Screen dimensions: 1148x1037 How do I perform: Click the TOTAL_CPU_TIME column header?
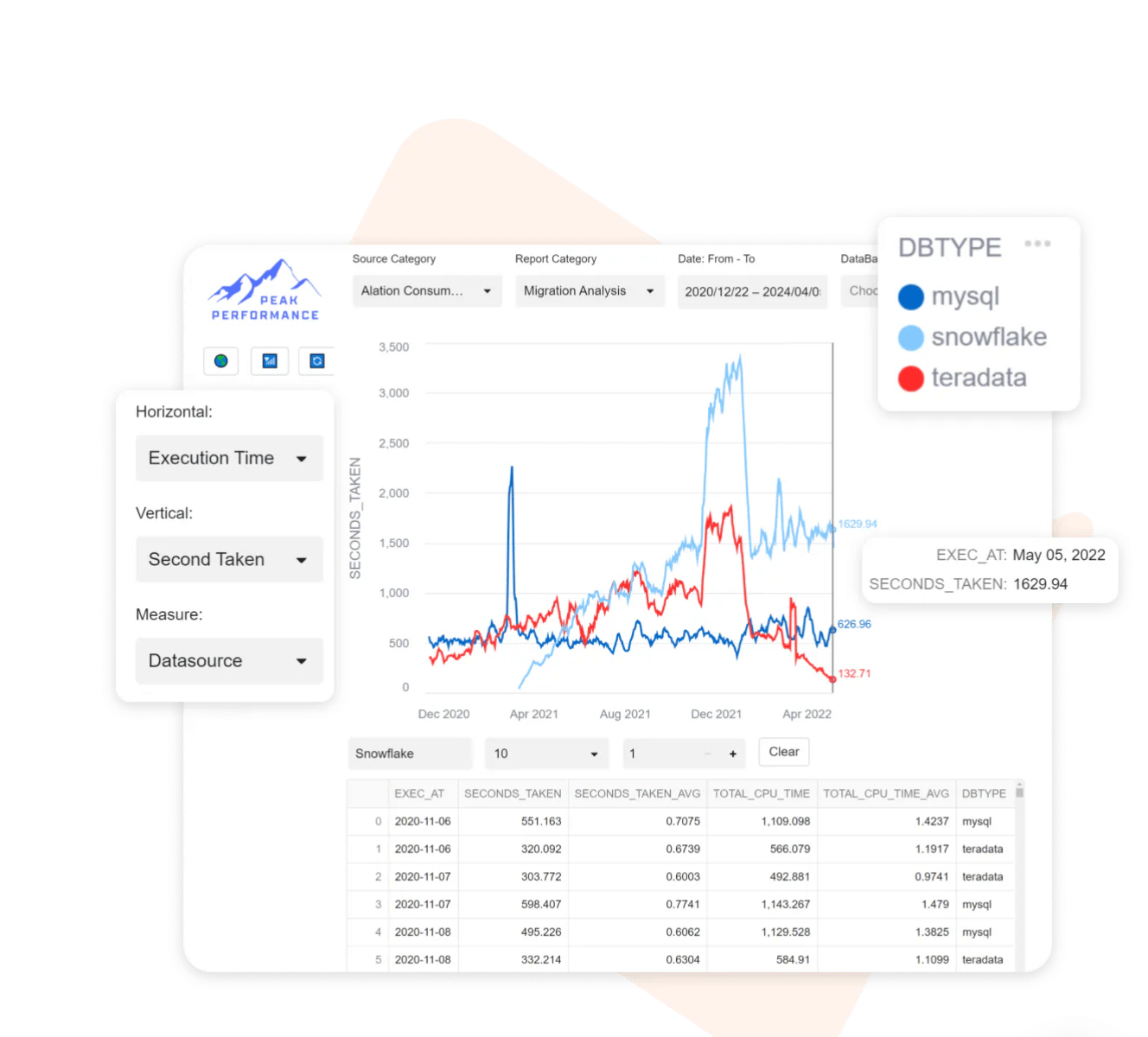click(762, 793)
